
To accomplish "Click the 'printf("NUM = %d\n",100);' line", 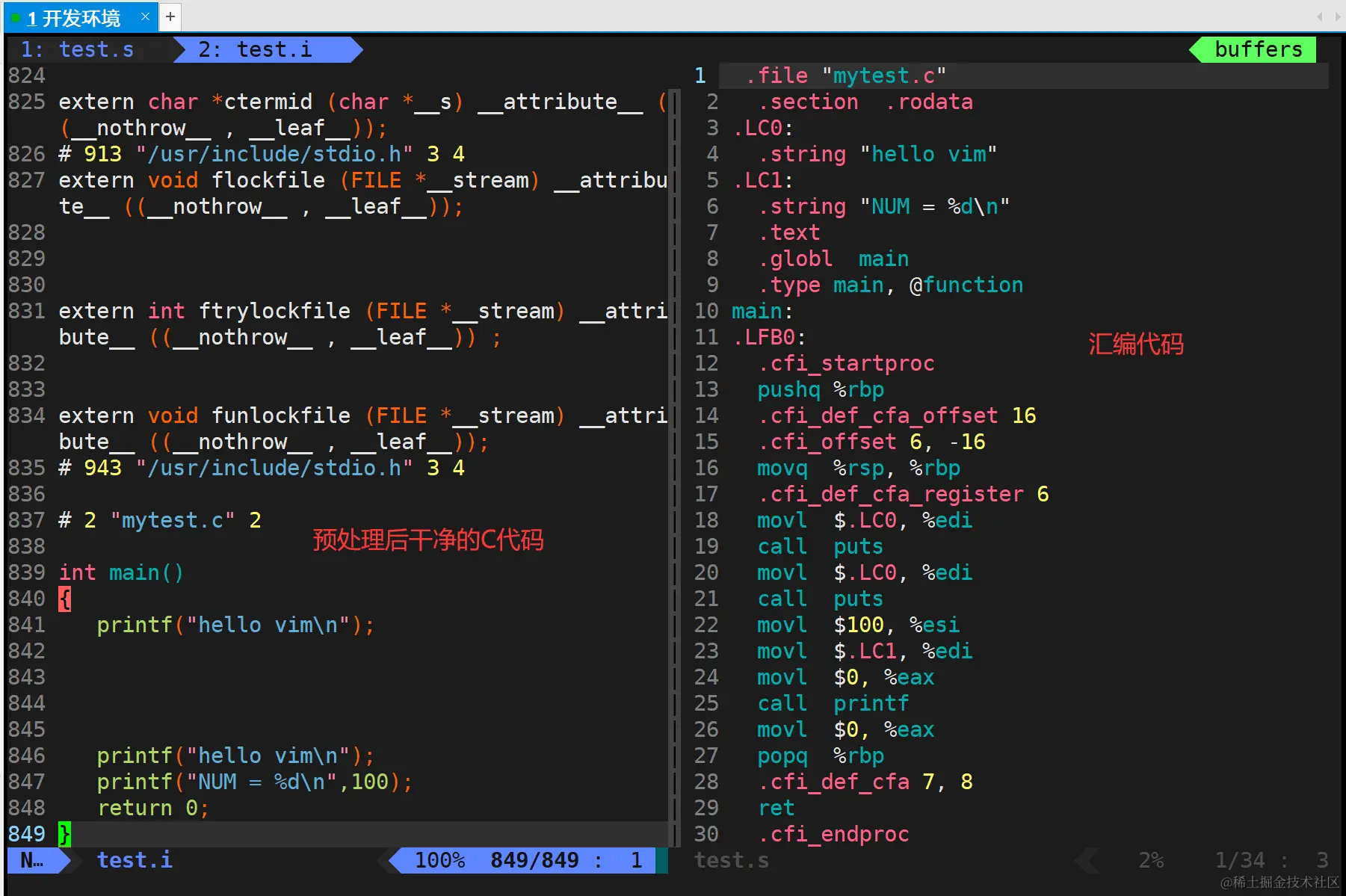I will click(255, 782).
